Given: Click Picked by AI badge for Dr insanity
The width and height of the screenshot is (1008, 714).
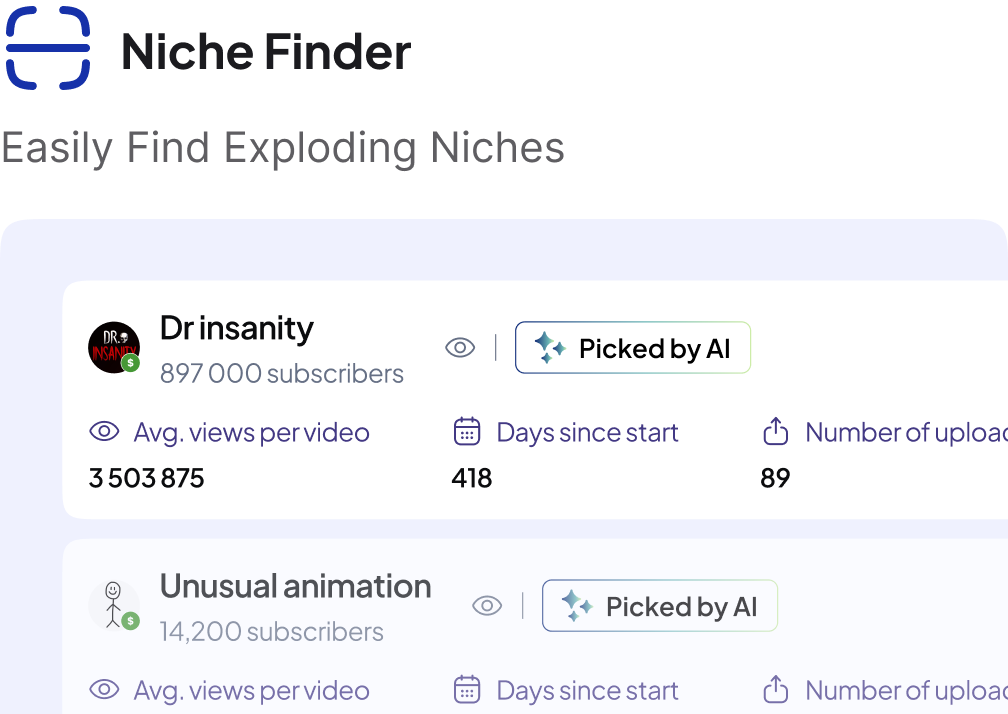Looking at the screenshot, I should 633,348.
